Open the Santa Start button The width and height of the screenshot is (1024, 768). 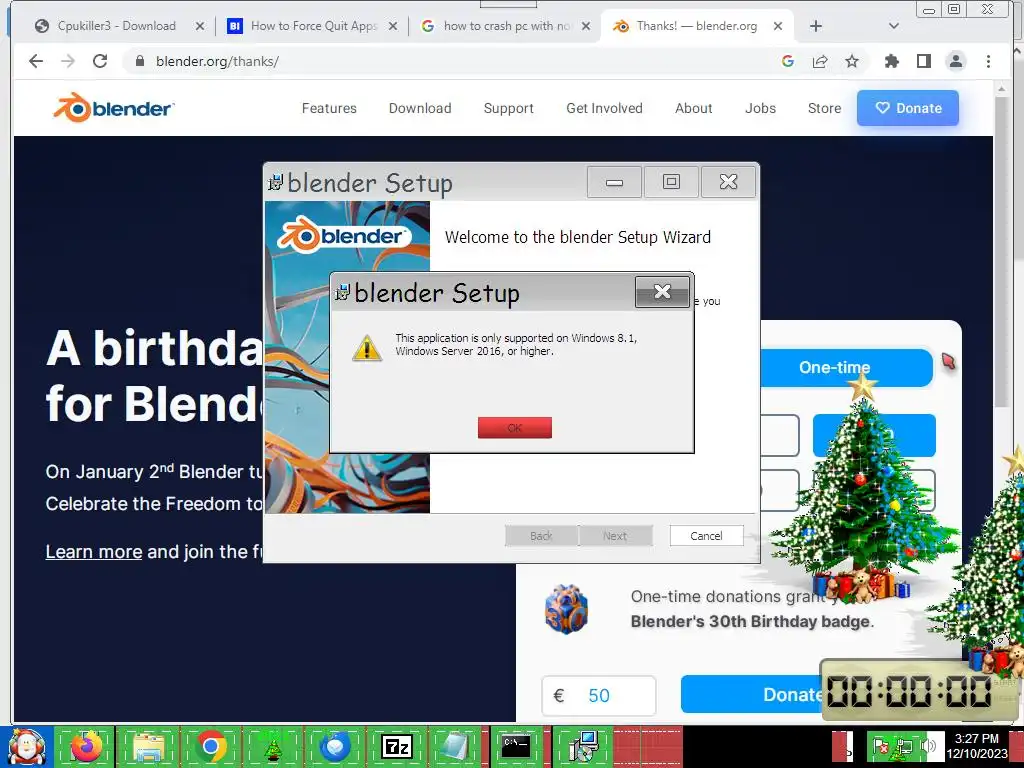point(26,746)
